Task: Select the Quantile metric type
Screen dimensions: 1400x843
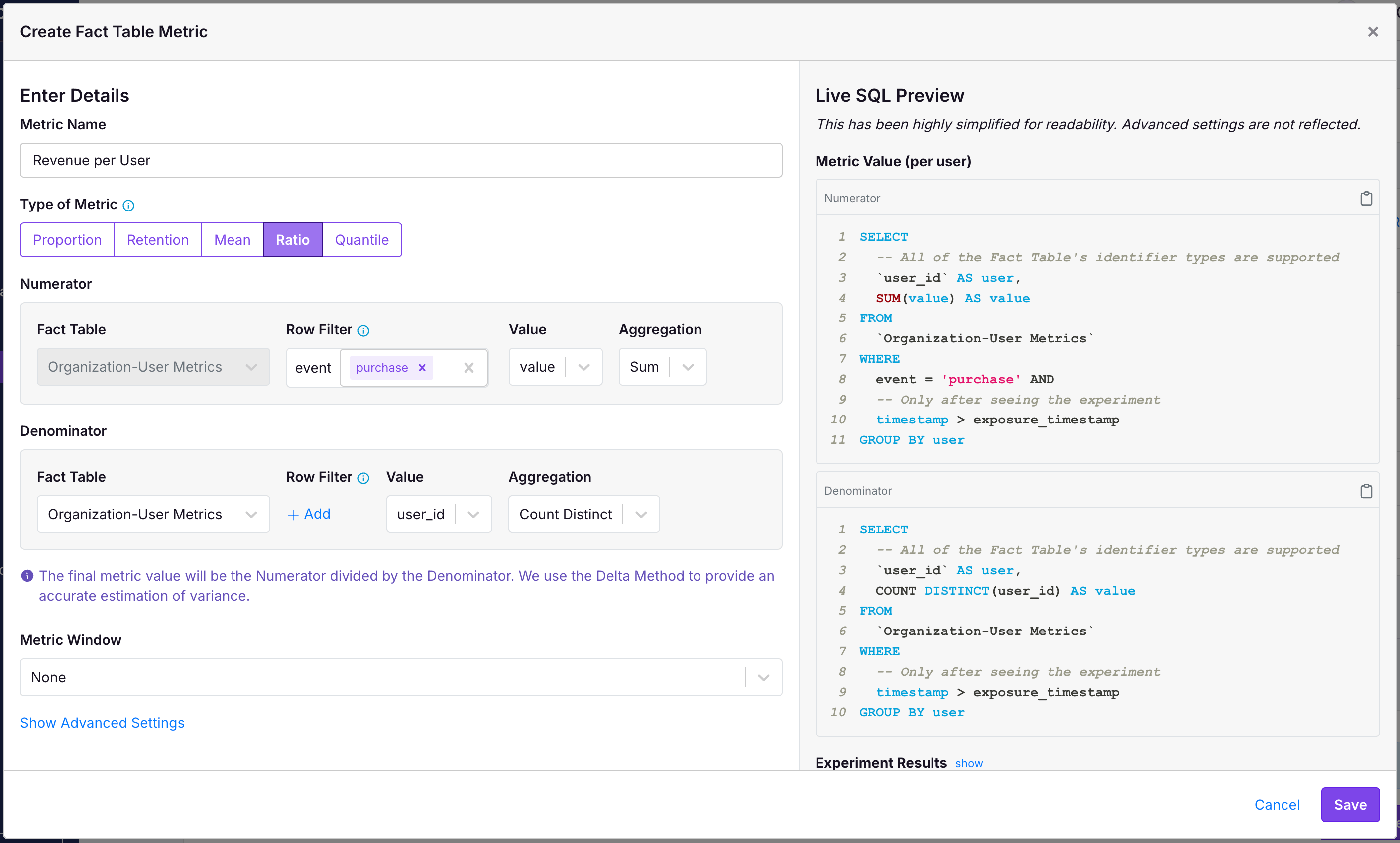Action: point(362,240)
